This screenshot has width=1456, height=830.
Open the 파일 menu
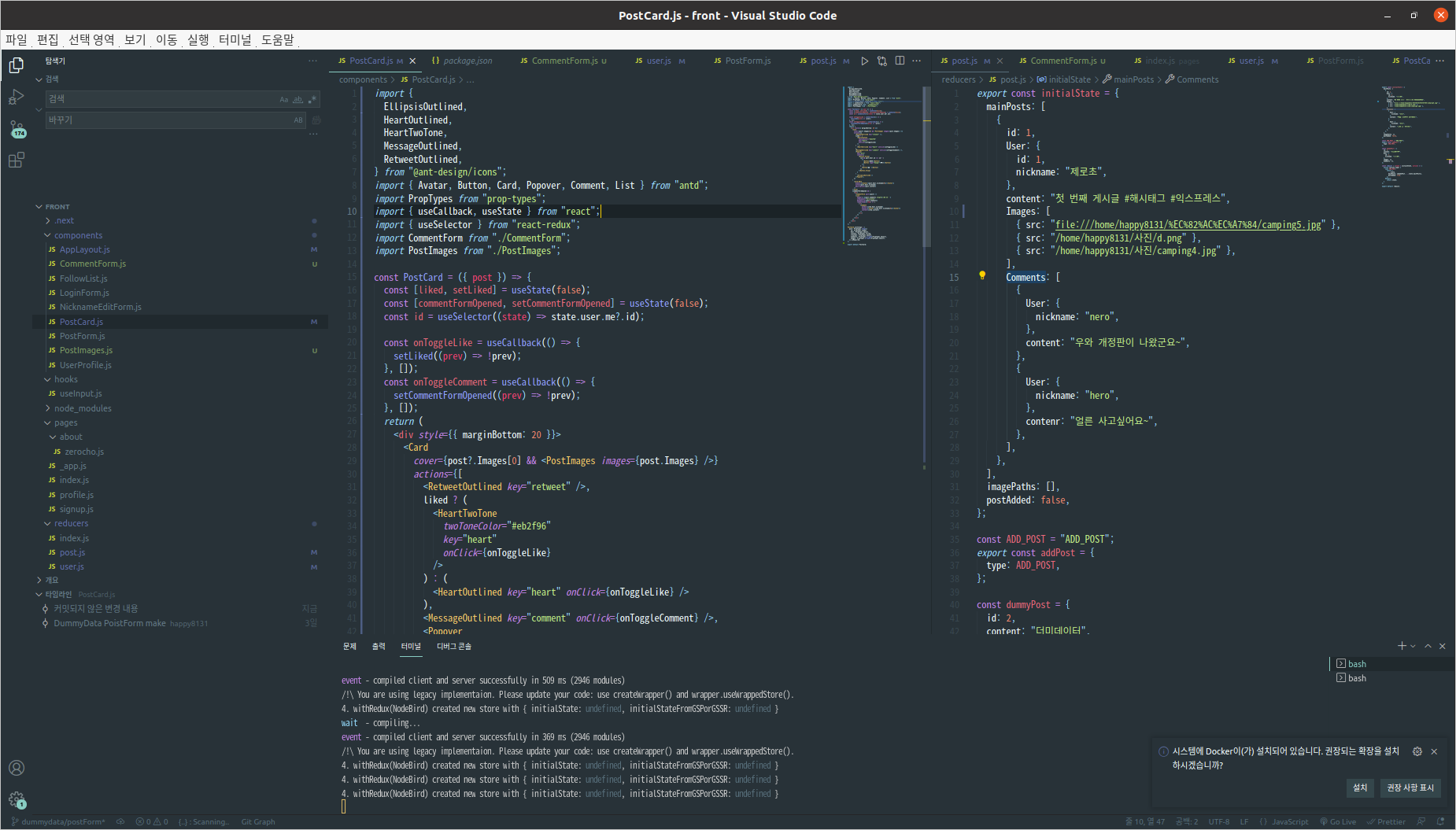click(16, 39)
